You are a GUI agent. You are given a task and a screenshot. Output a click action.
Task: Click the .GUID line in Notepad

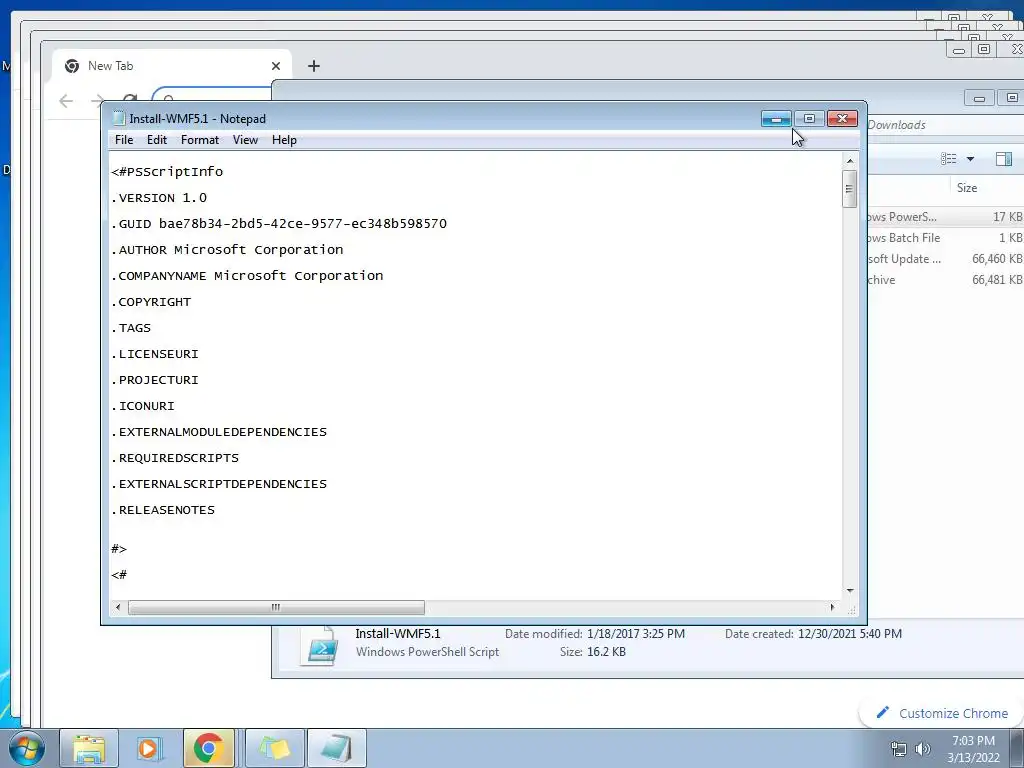click(279, 224)
